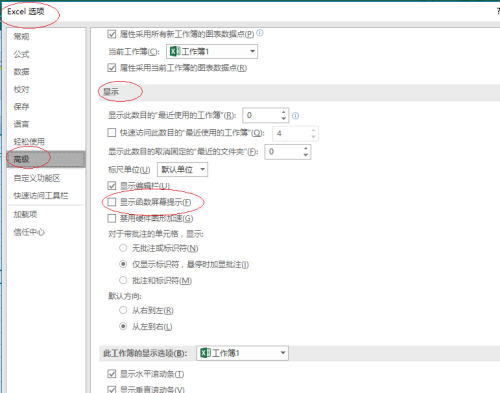Click the 显示 section header
The image size is (500, 393).
[111, 92]
